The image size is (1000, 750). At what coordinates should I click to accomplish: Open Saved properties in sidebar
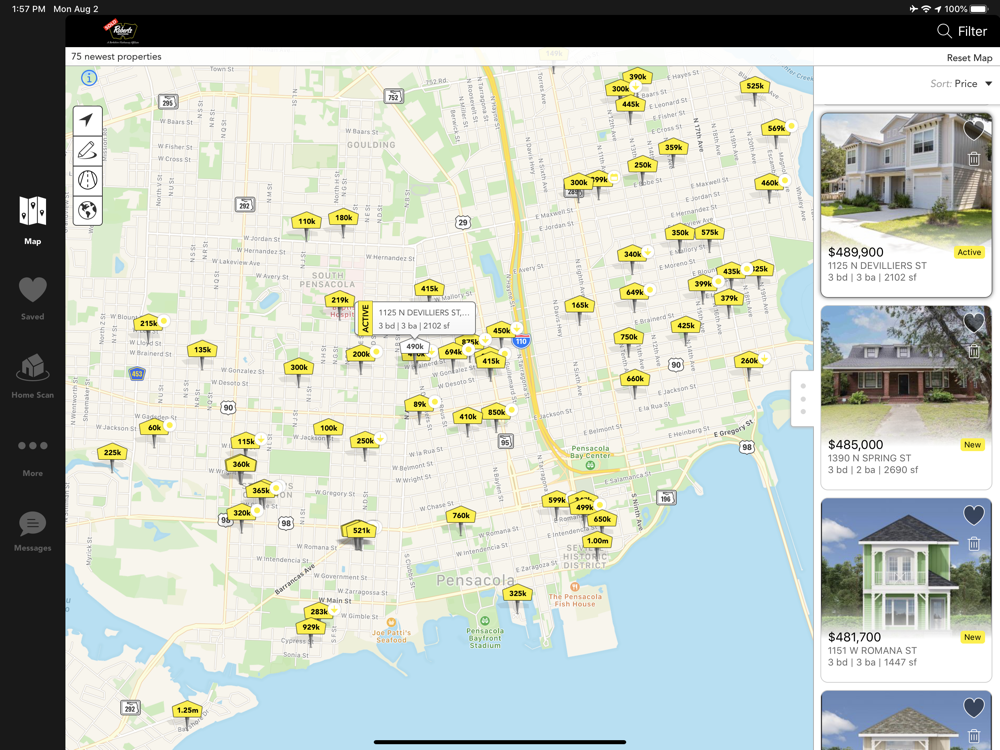33,298
